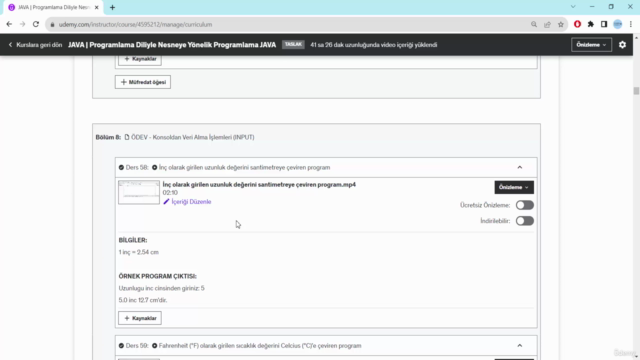Click İçeriği Düzenle link
Image resolution: width=640 pixels, height=360 pixels.
191,202
